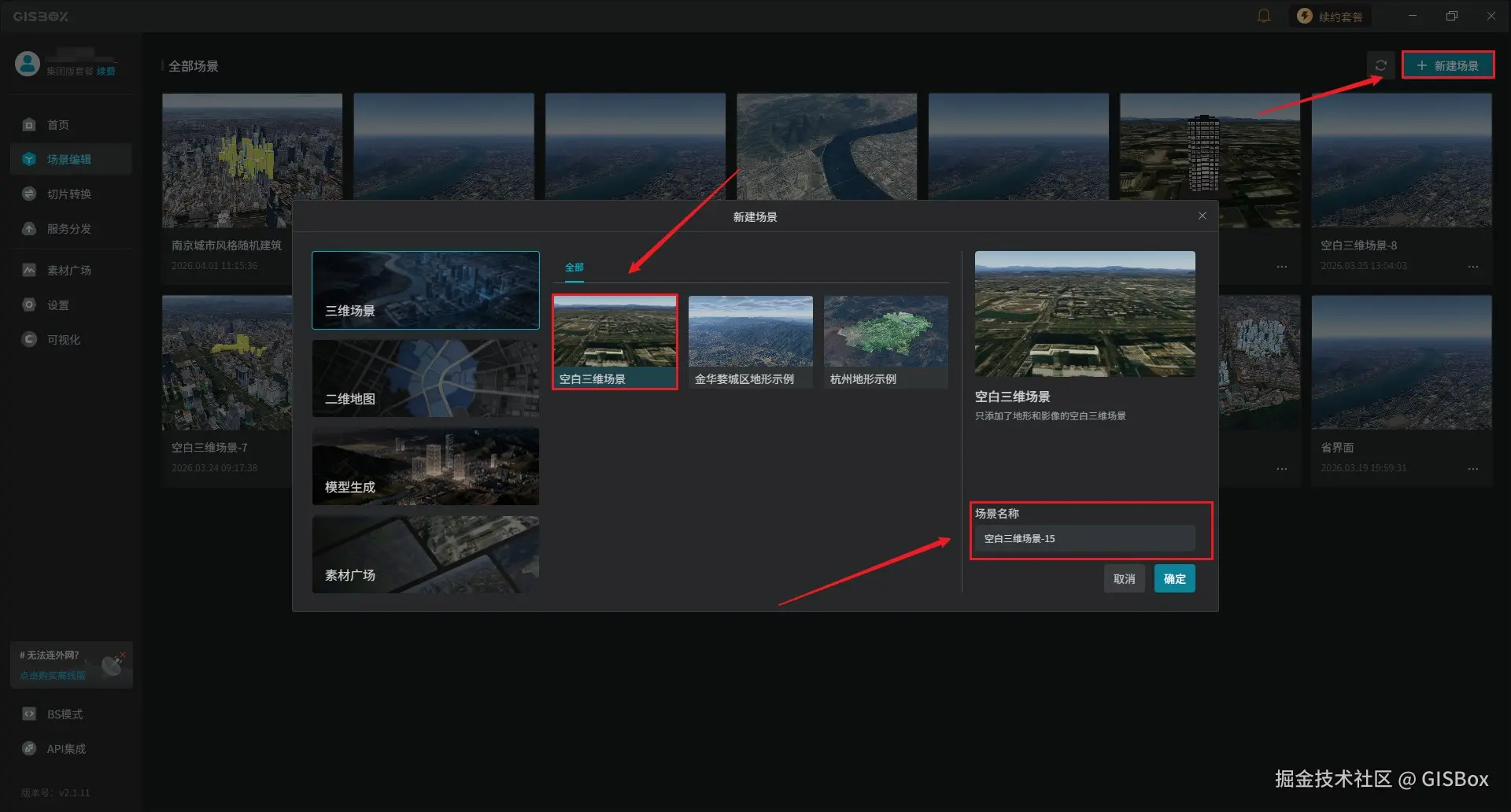Open API集成 in the sidebar
Screen dimensions: 1511x812
point(71,748)
